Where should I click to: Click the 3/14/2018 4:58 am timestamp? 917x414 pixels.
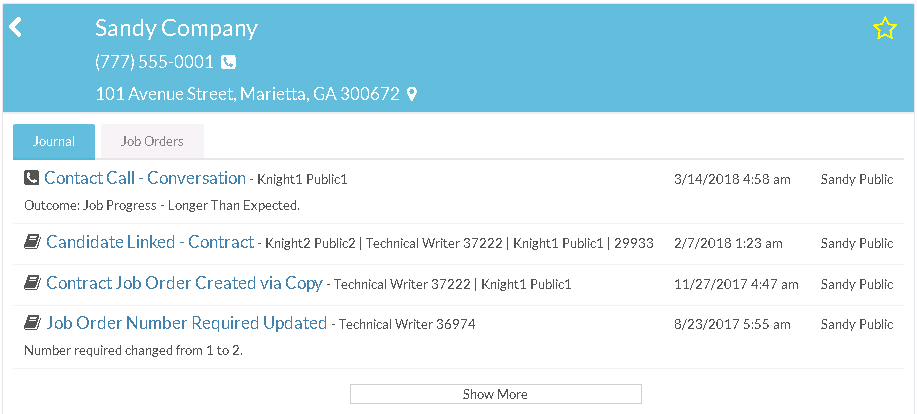coord(732,179)
